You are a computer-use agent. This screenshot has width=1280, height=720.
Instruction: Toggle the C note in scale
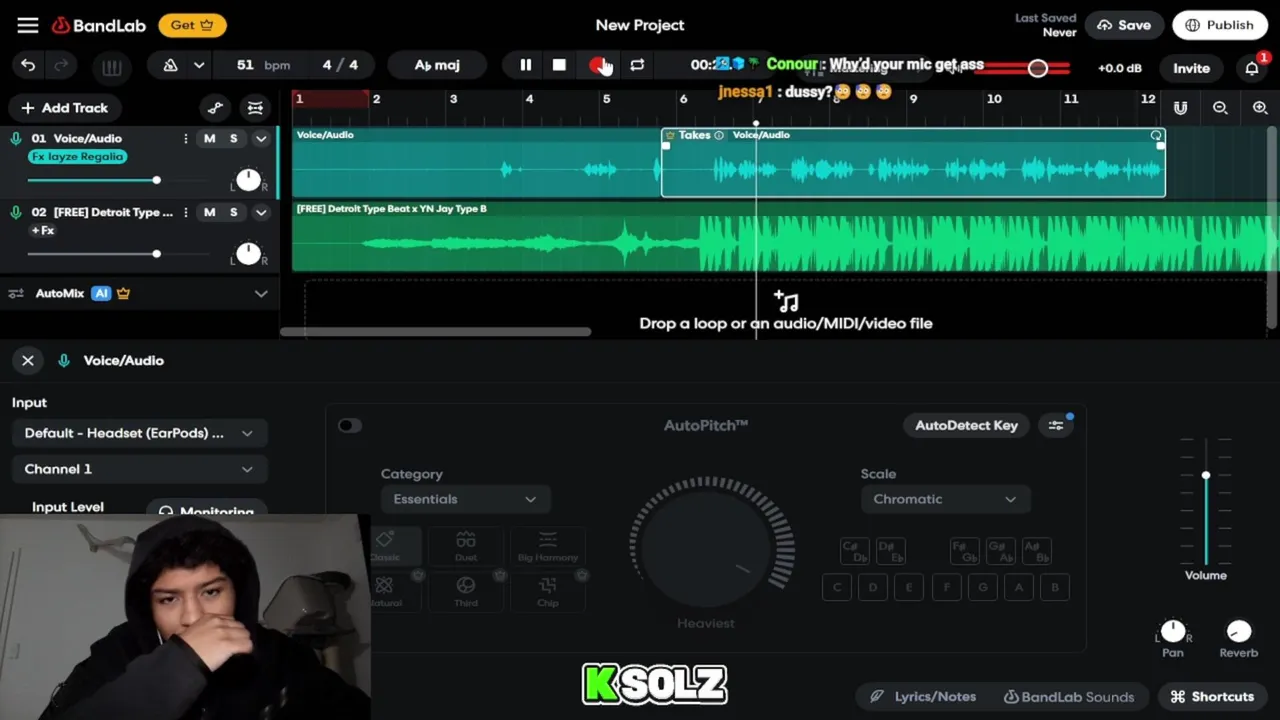[838, 588]
